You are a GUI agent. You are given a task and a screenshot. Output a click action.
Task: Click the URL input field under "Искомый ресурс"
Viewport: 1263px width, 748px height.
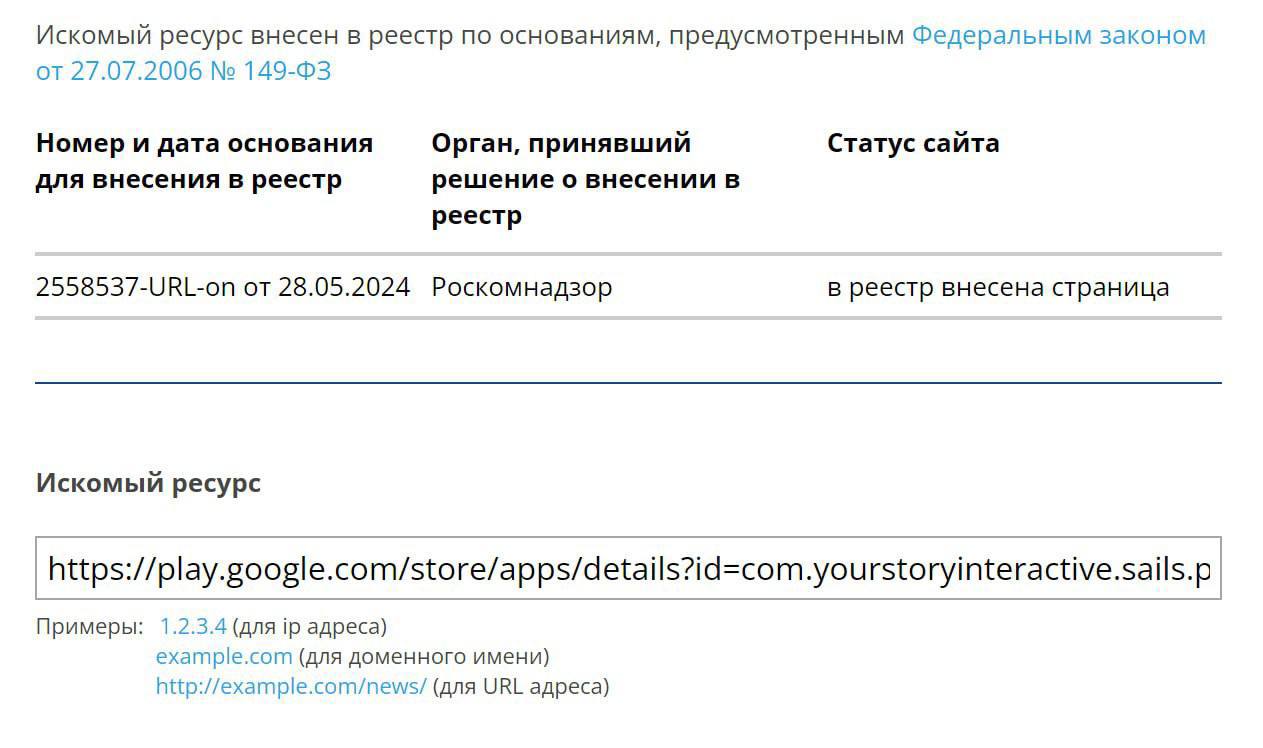pos(628,569)
